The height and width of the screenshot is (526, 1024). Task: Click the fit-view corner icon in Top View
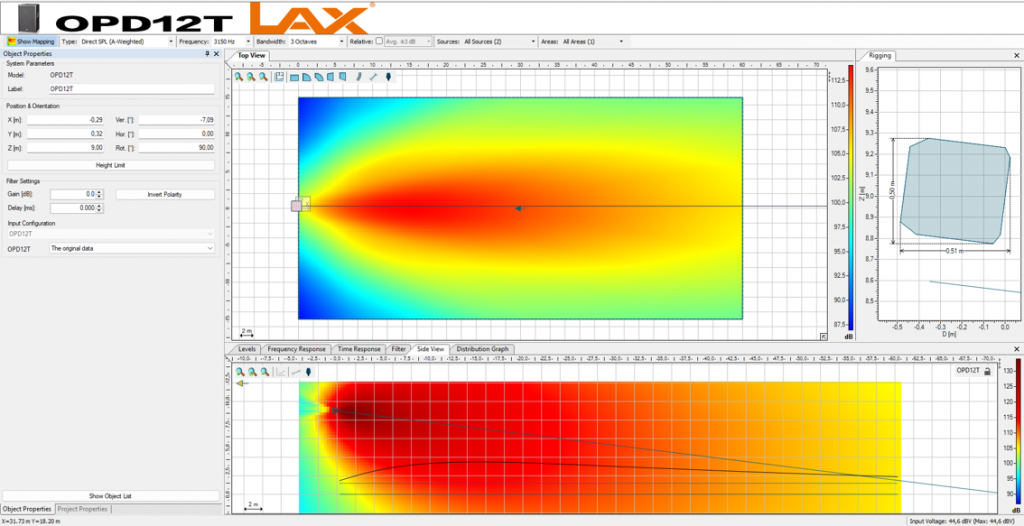point(823,337)
